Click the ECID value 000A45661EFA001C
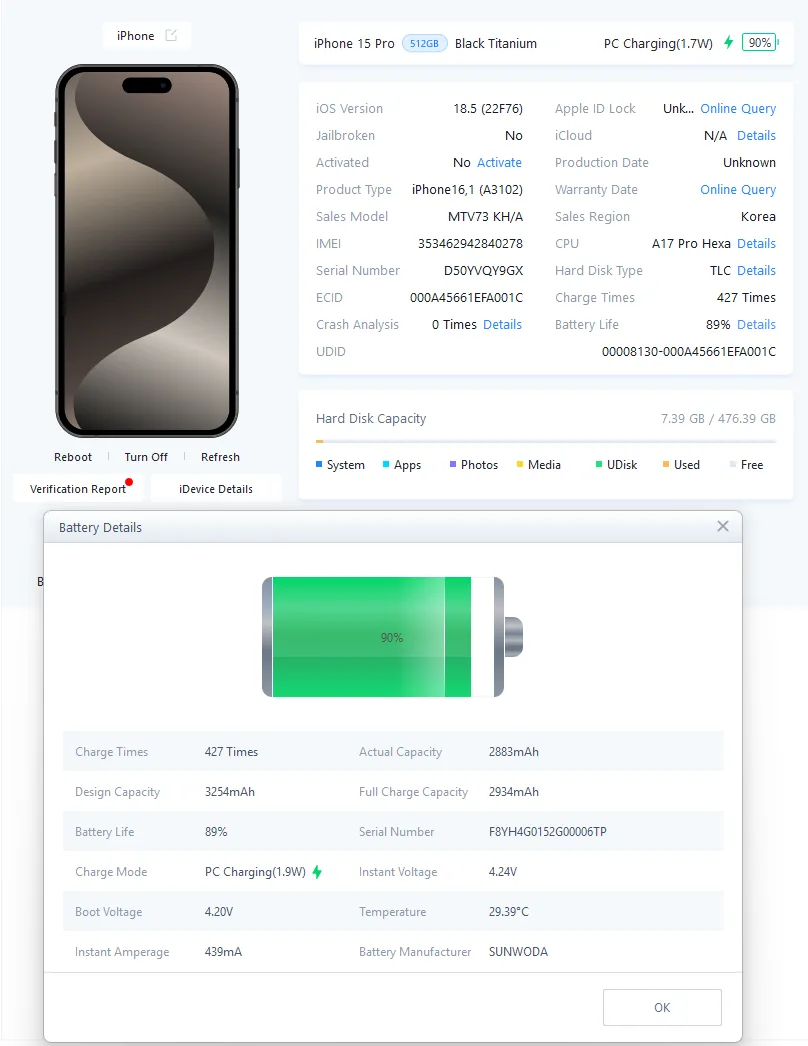Screen dimensions: 808x1046 coord(466,298)
